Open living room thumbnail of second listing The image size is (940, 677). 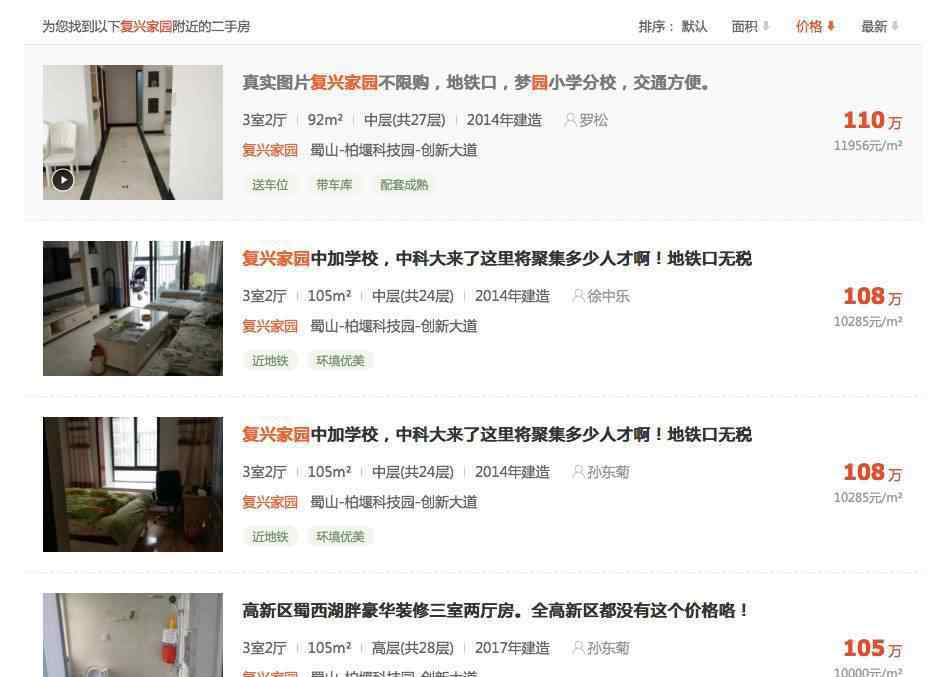click(132, 308)
